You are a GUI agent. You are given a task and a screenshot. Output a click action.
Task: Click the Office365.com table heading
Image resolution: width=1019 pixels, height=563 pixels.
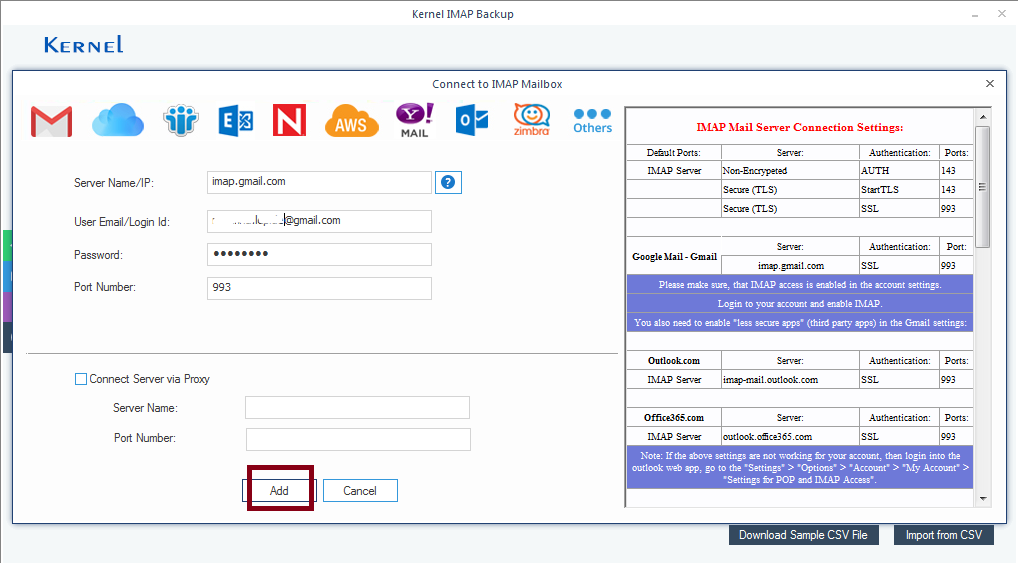tap(674, 417)
